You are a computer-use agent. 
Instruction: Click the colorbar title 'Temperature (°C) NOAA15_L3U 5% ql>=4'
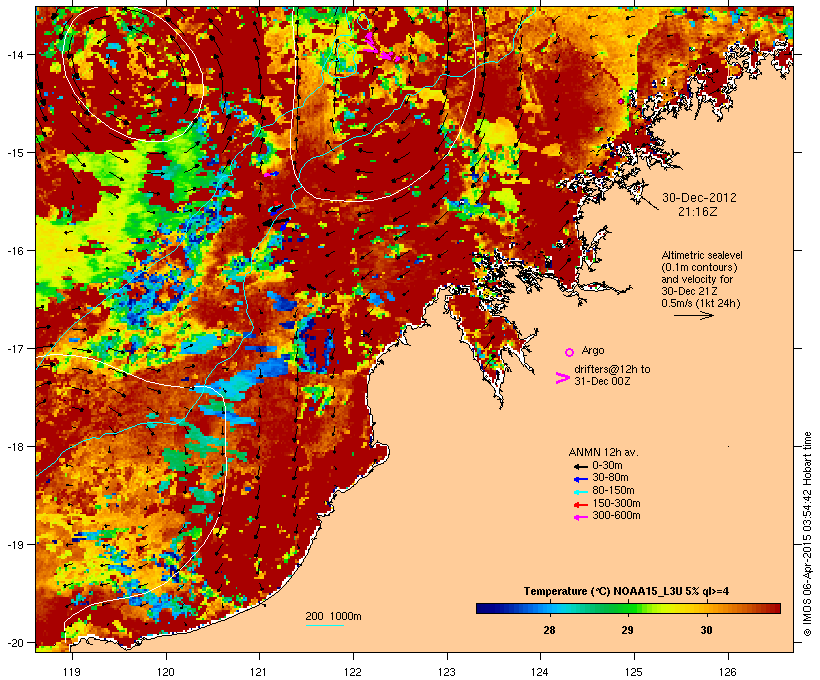(x=627, y=592)
